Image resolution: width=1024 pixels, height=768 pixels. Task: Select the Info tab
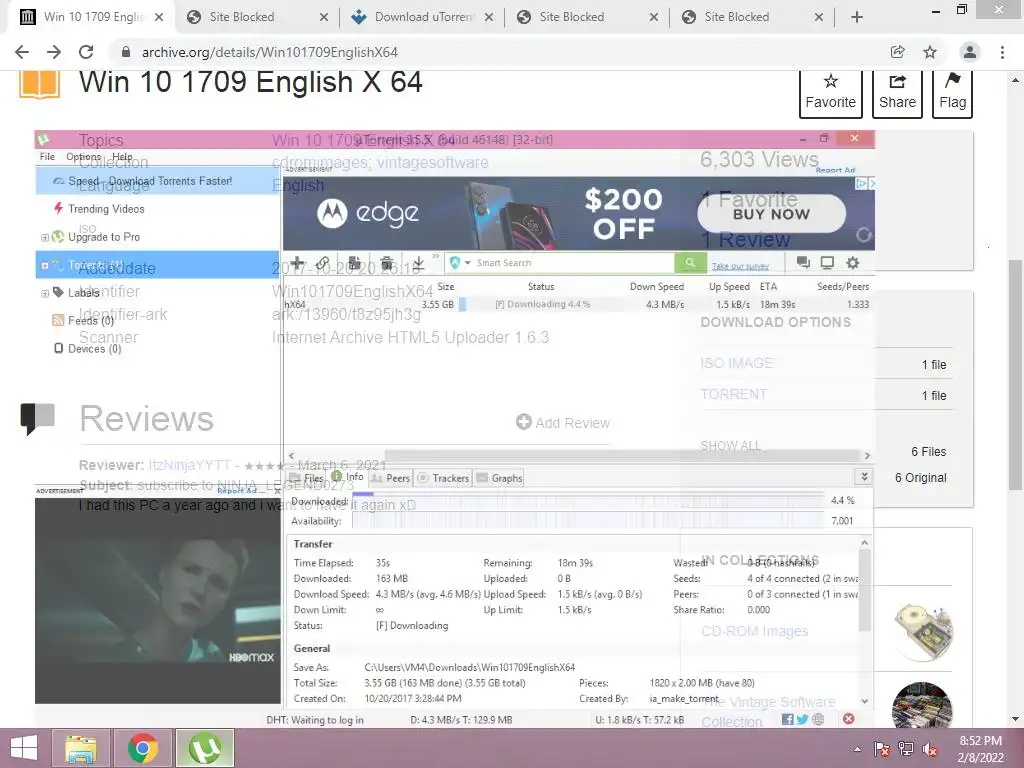coord(347,477)
